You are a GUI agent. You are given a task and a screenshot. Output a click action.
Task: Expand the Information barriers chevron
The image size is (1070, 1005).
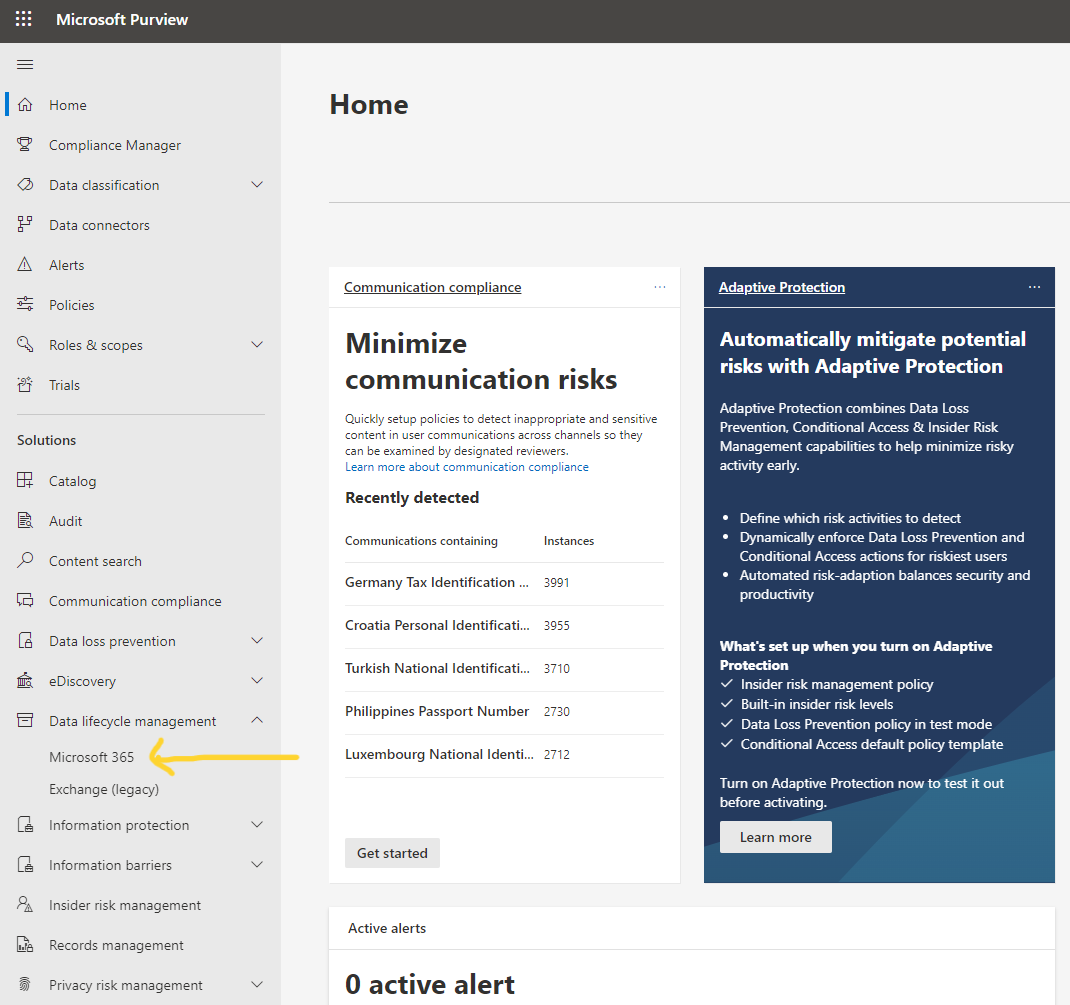[x=257, y=864]
